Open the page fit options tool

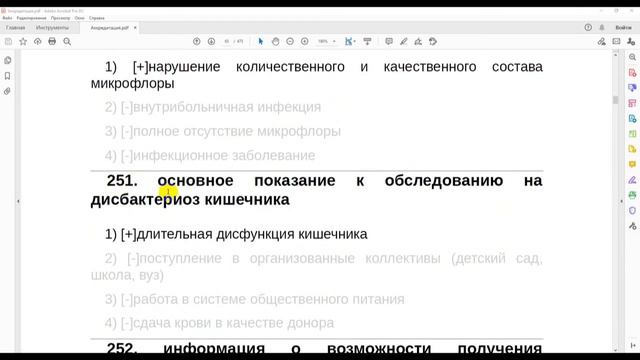tap(350, 41)
